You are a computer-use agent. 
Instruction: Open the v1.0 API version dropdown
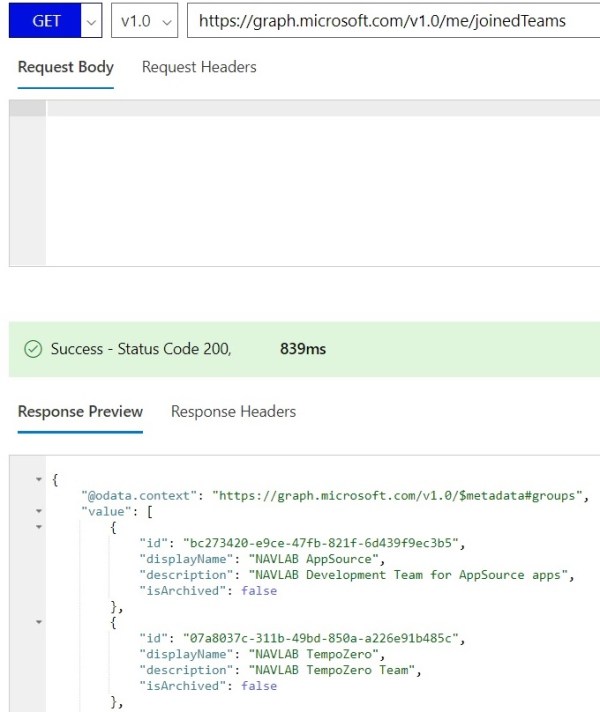[145, 21]
